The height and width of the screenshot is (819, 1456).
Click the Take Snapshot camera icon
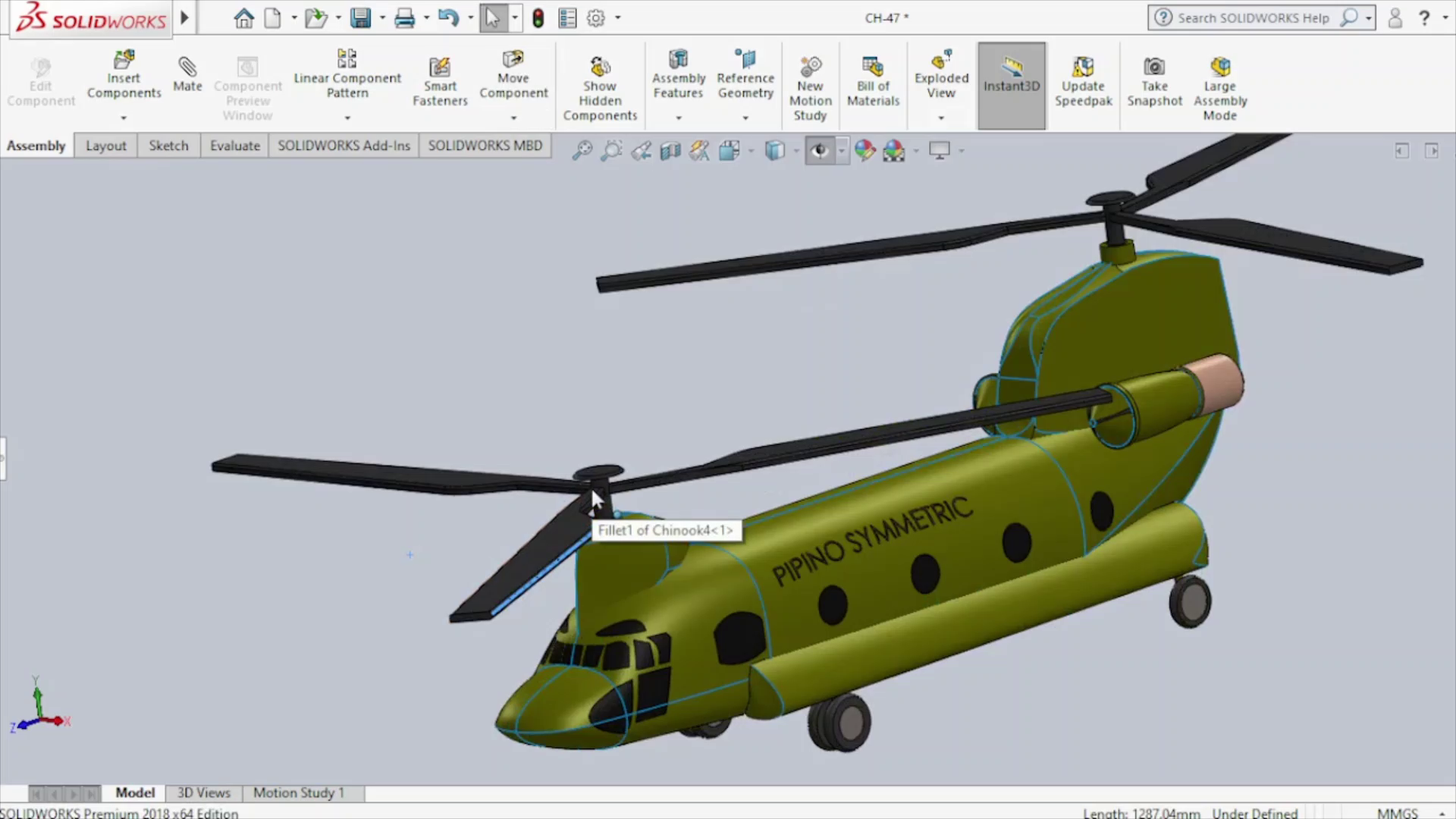[x=1154, y=67]
